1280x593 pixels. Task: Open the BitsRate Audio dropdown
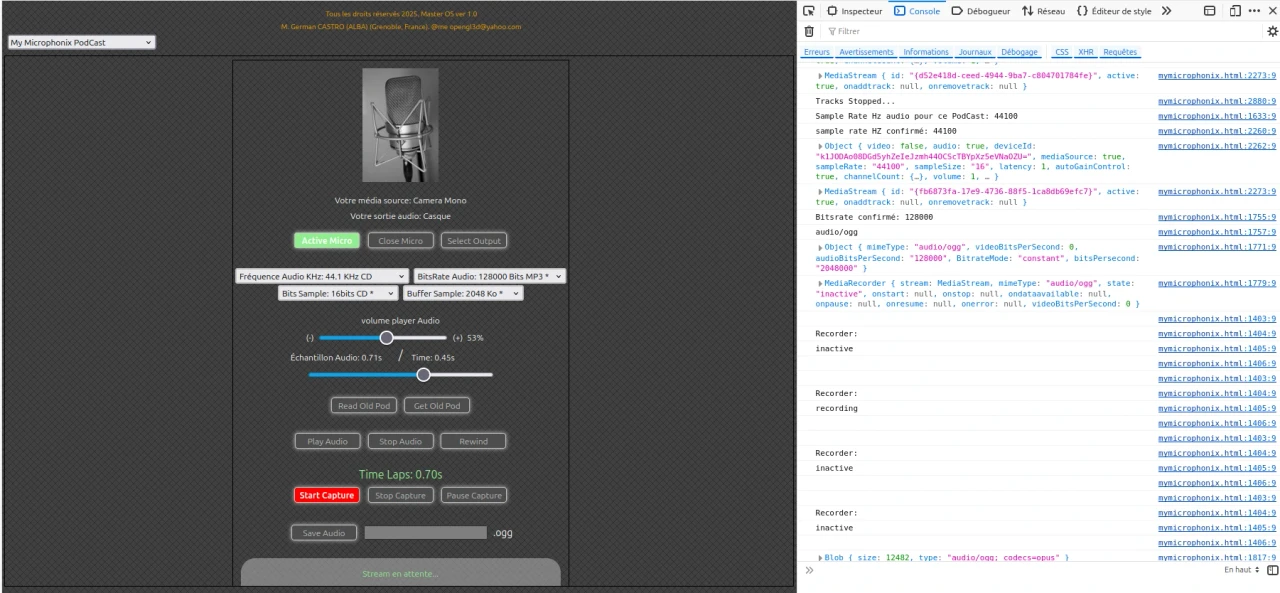(490, 276)
